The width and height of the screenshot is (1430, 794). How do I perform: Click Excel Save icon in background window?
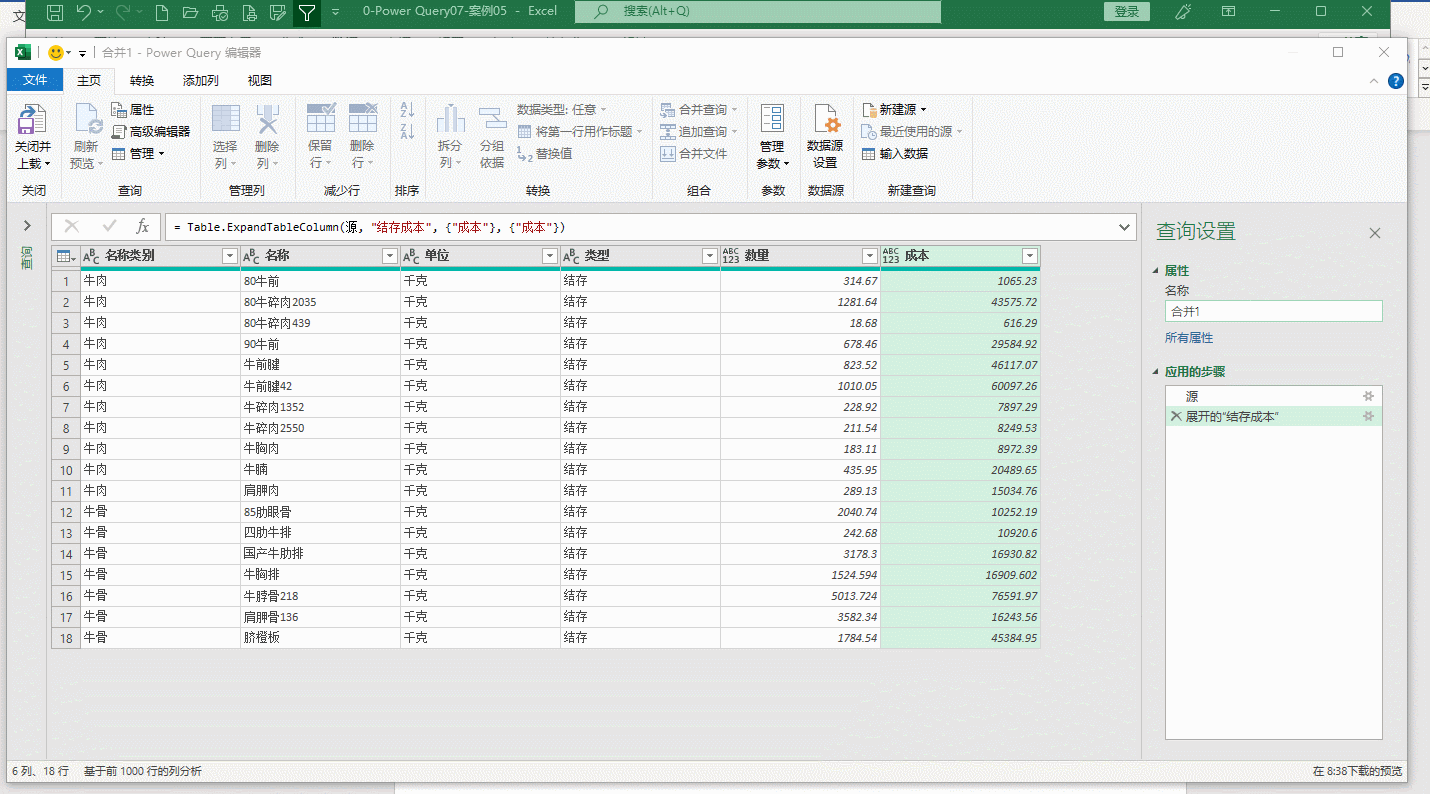coord(55,12)
